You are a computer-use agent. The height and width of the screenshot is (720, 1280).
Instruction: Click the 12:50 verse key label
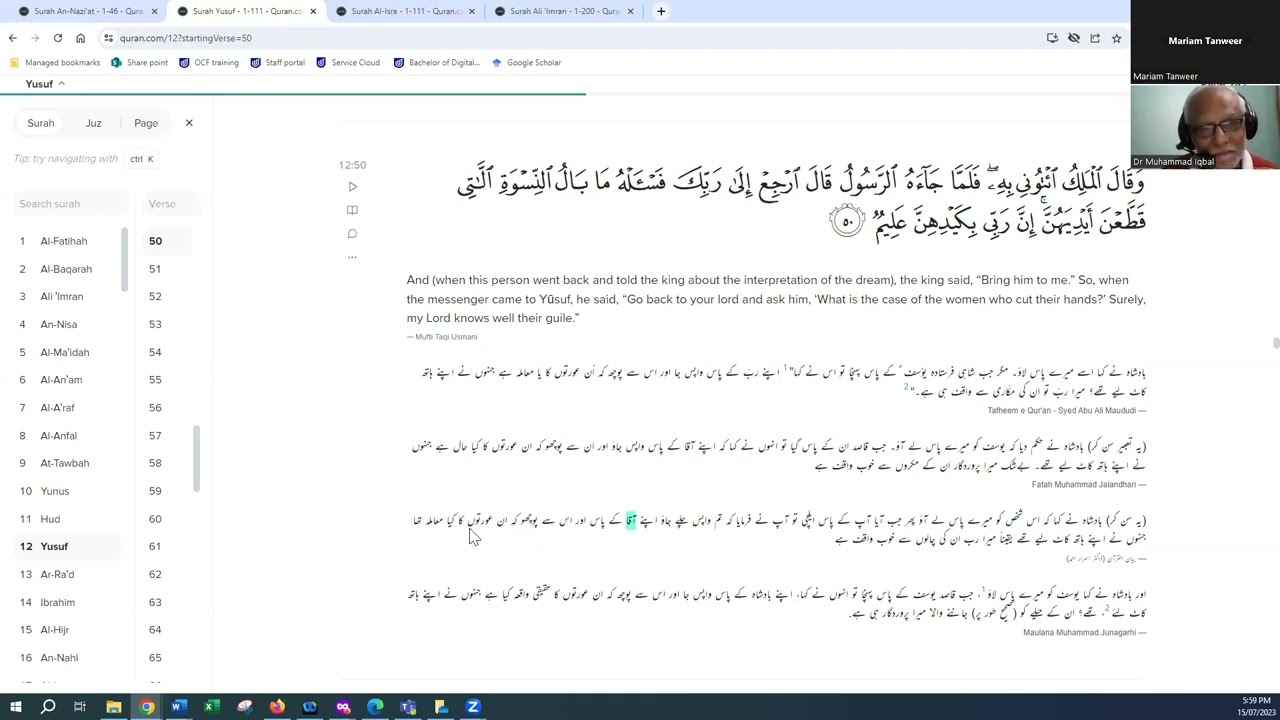(352, 165)
